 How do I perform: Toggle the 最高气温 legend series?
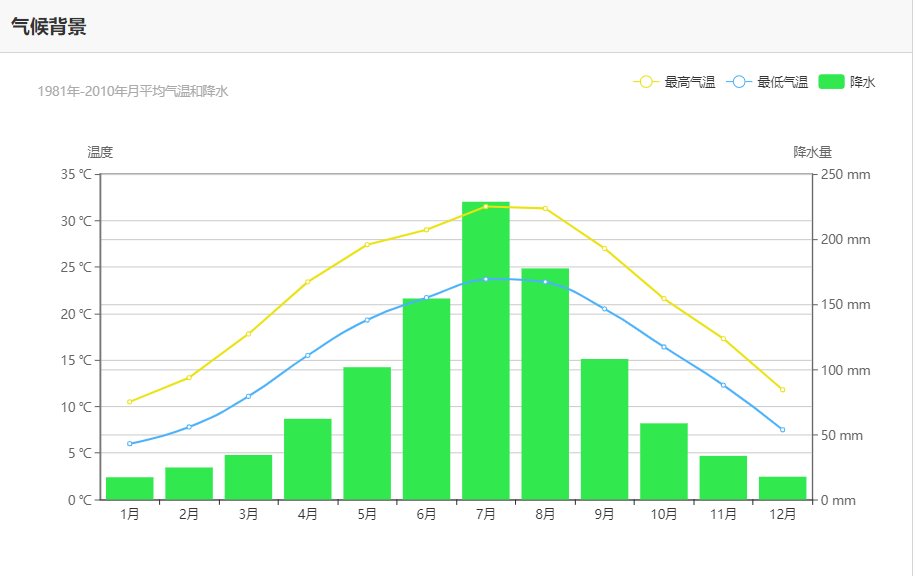675,82
